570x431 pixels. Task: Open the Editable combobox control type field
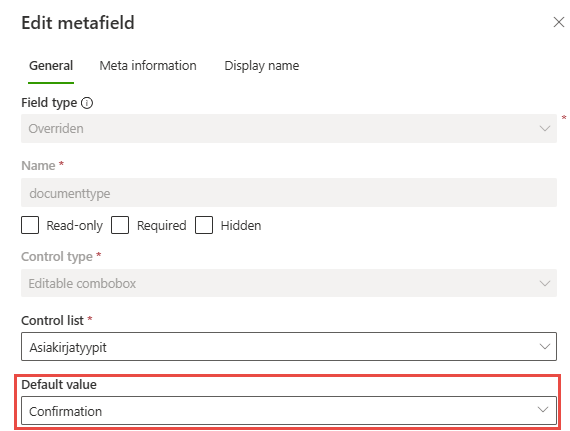click(x=289, y=283)
